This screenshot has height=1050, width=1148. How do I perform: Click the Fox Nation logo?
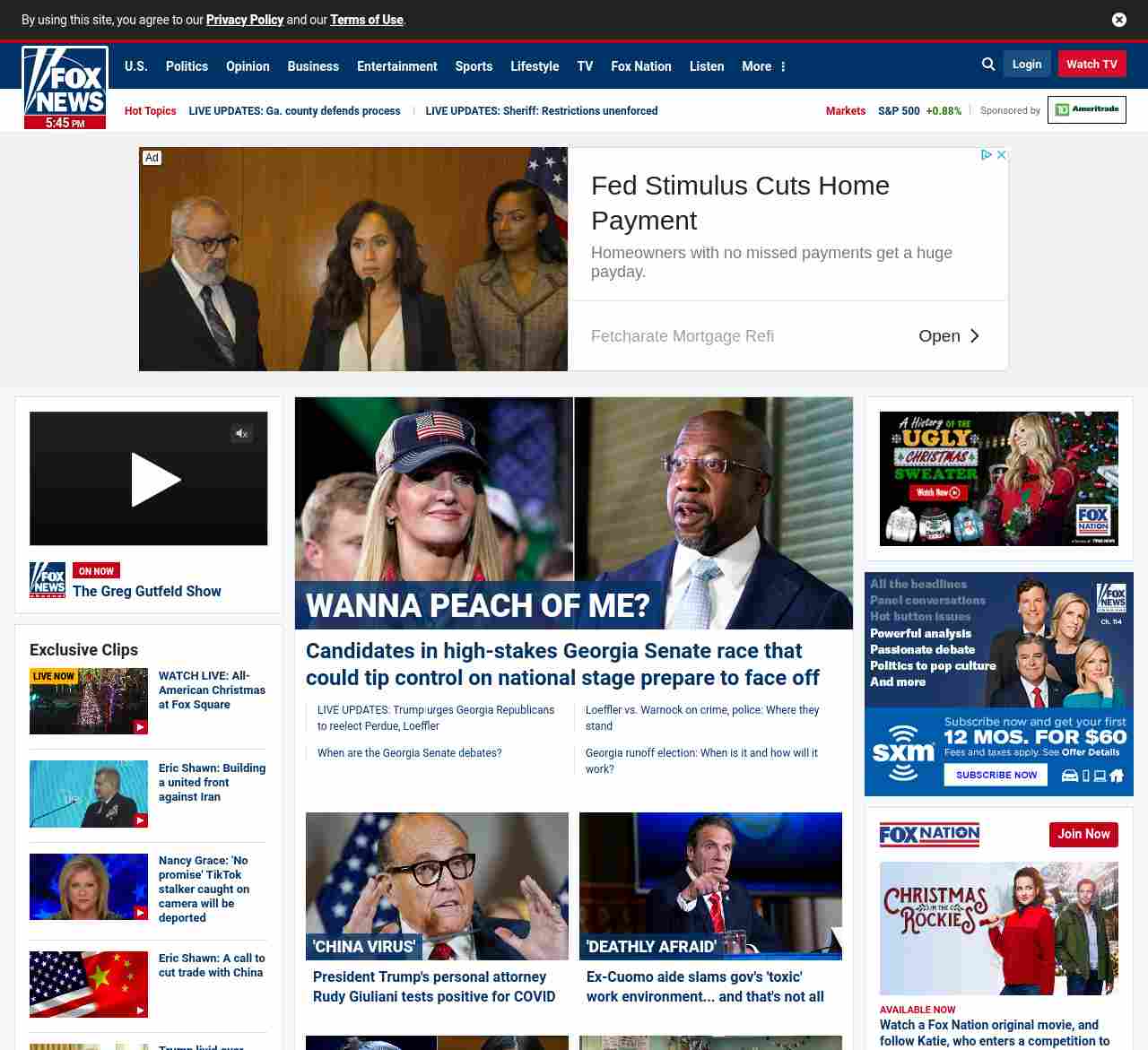click(929, 835)
